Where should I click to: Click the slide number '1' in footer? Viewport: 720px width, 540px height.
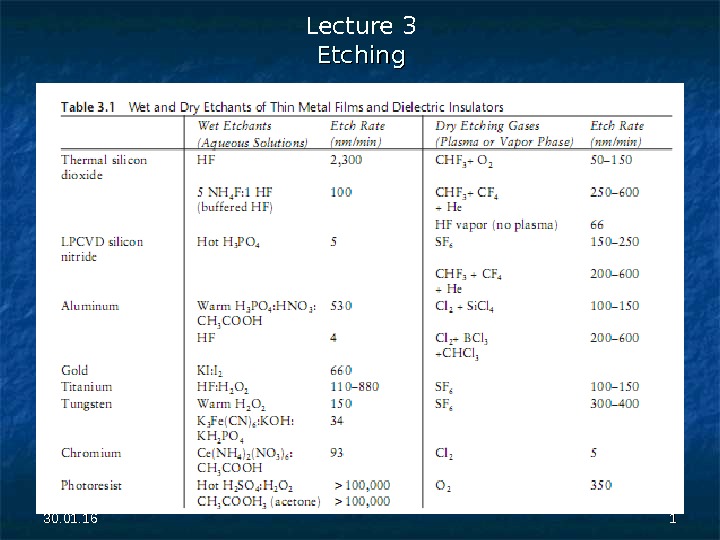pyautogui.click(x=673, y=519)
